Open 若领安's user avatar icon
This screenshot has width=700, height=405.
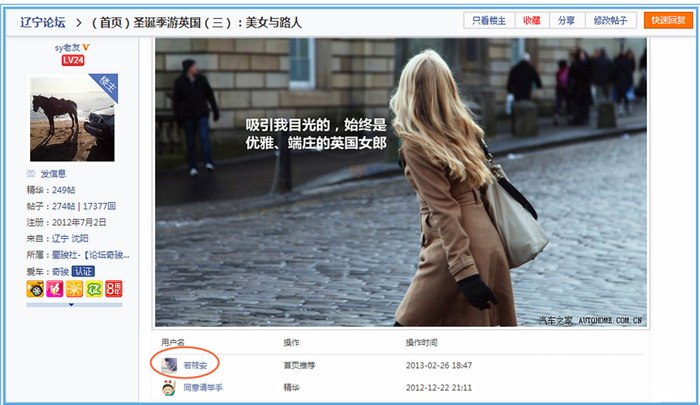[170, 365]
